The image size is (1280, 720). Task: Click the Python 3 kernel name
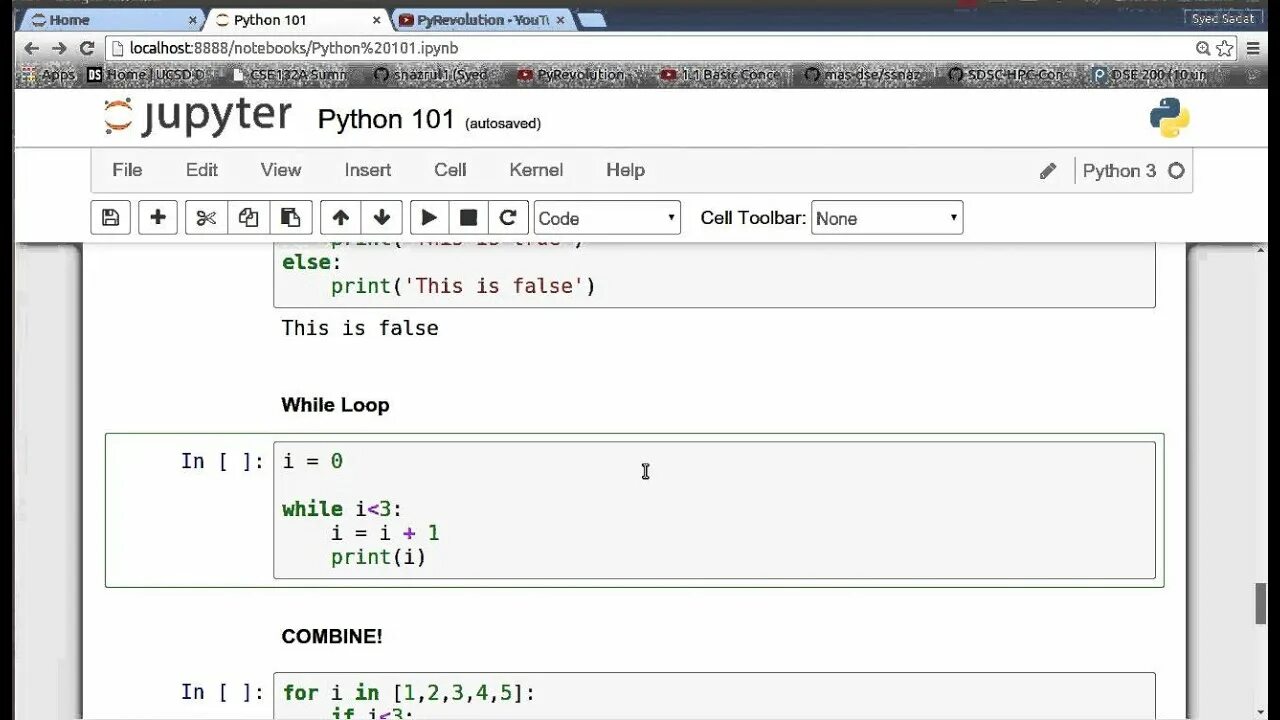1119,171
